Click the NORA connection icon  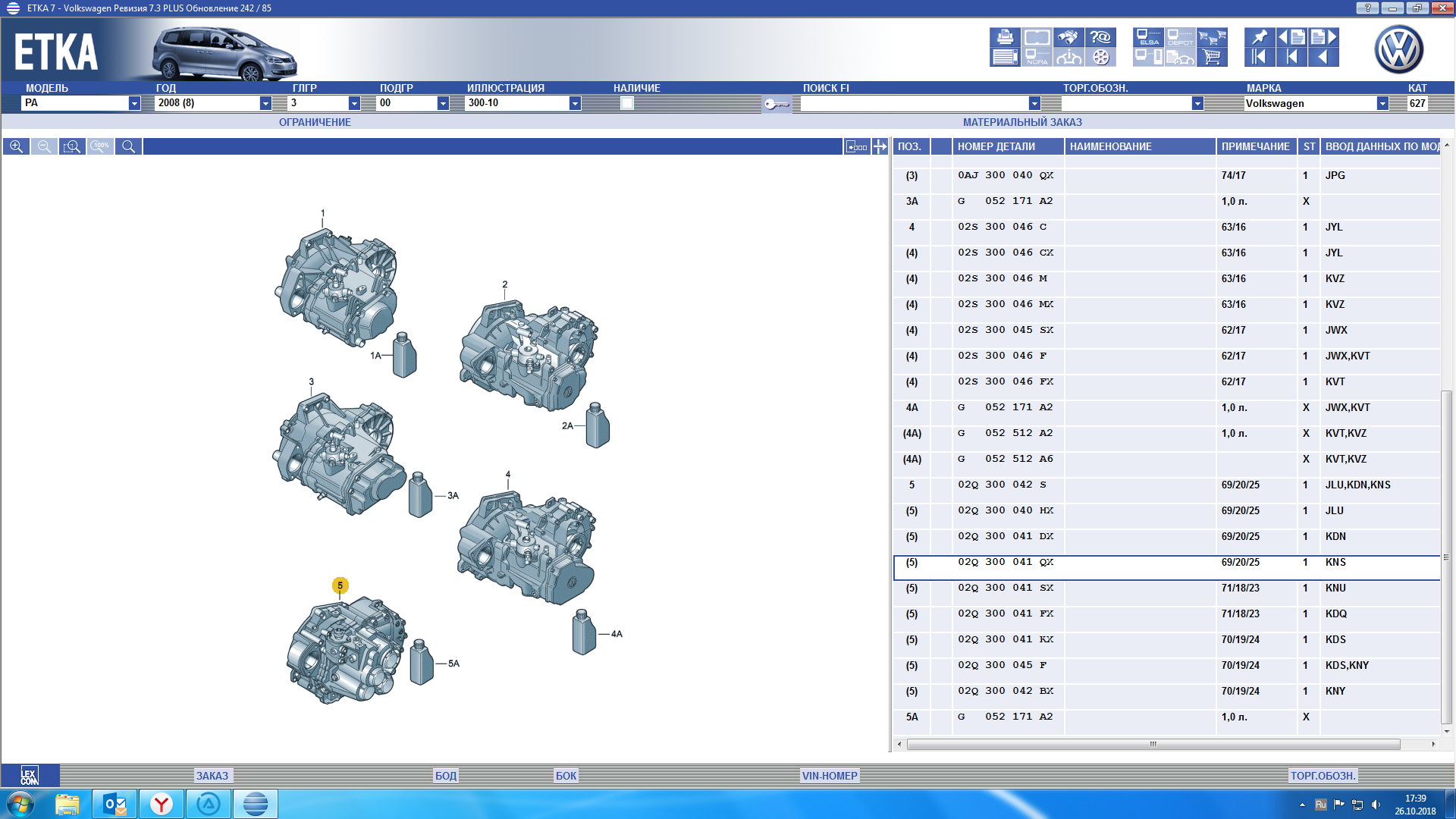point(1037,57)
